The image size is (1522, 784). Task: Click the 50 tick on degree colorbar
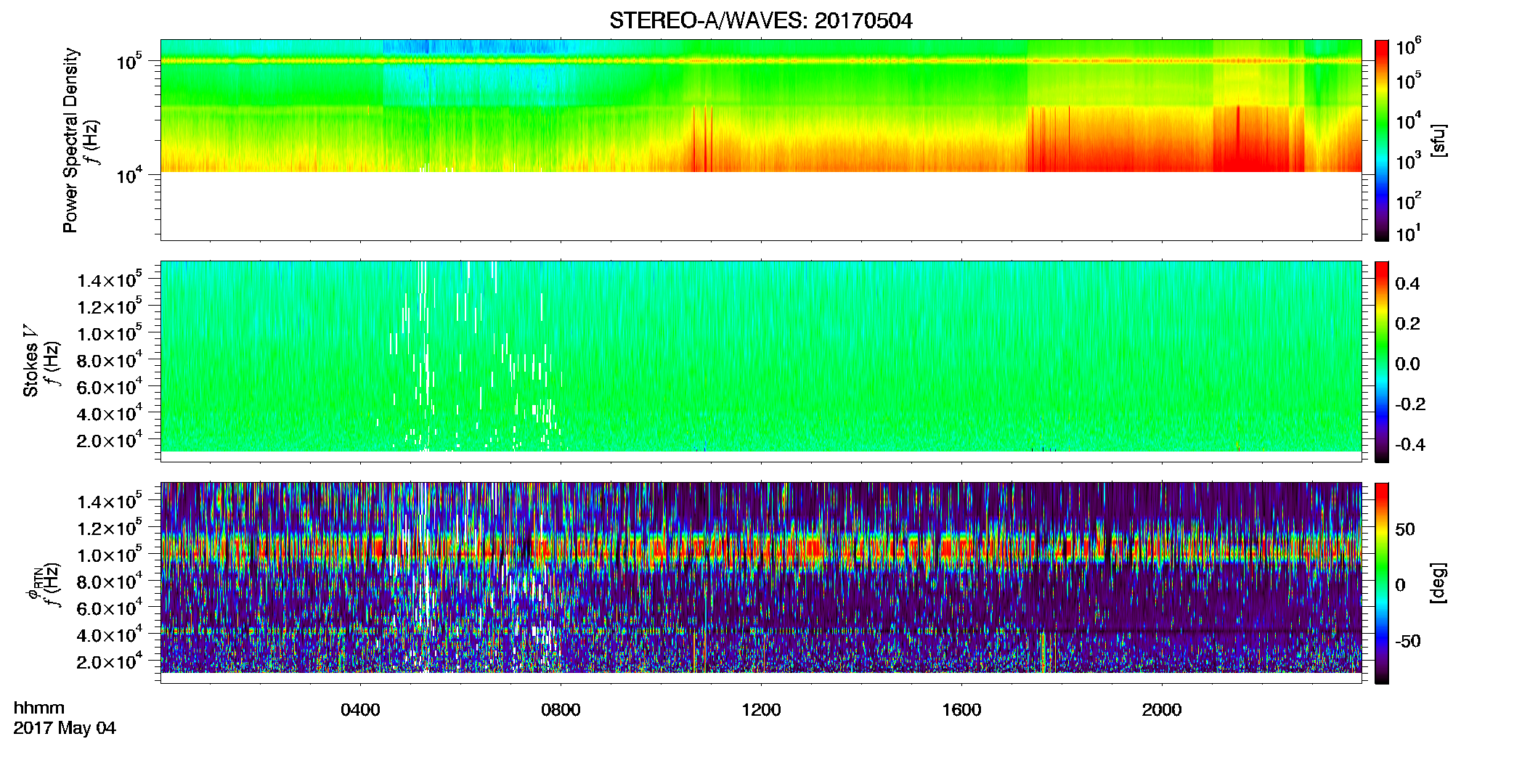click(x=1405, y=529)
